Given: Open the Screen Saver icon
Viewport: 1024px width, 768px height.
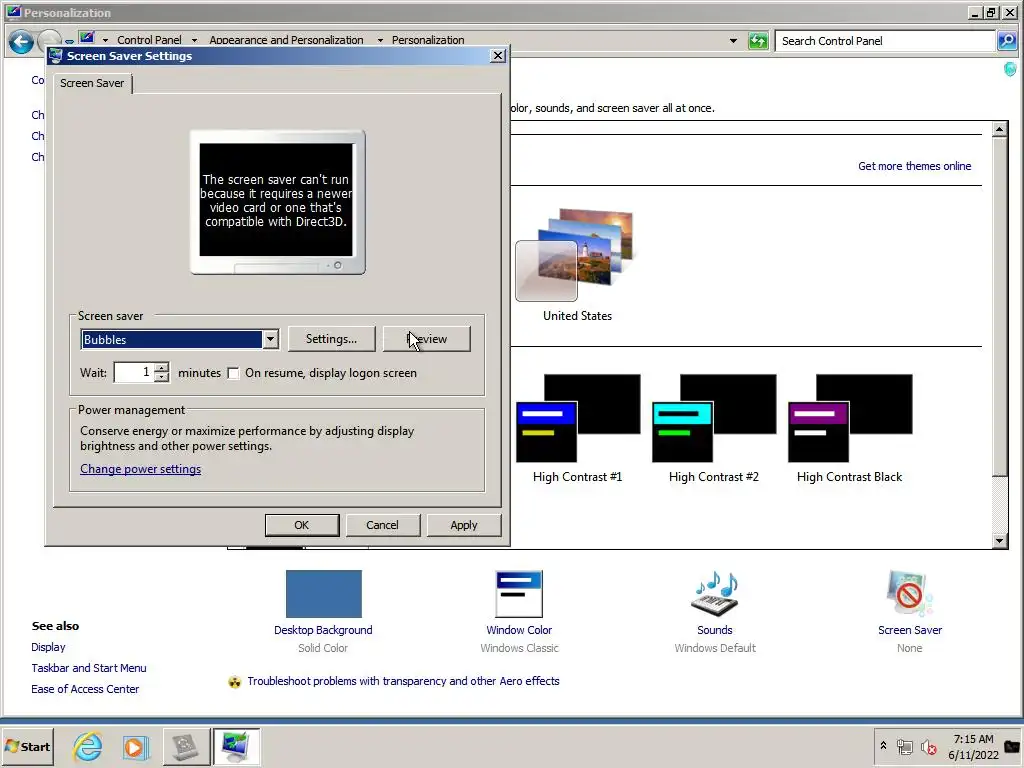Looking at the screenshot, I should 910,594.
